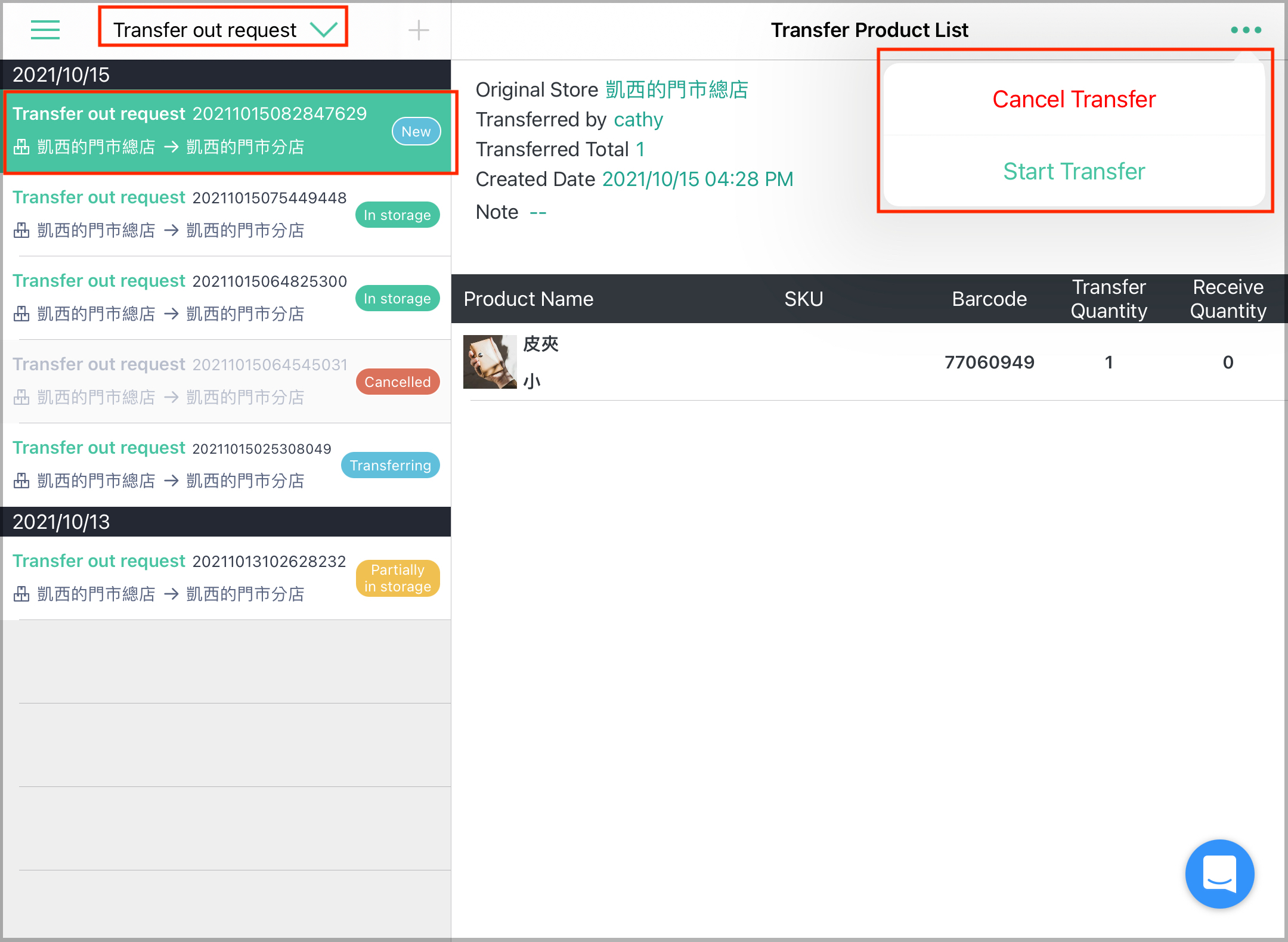Click the Product Name column header

pos(528,299)
